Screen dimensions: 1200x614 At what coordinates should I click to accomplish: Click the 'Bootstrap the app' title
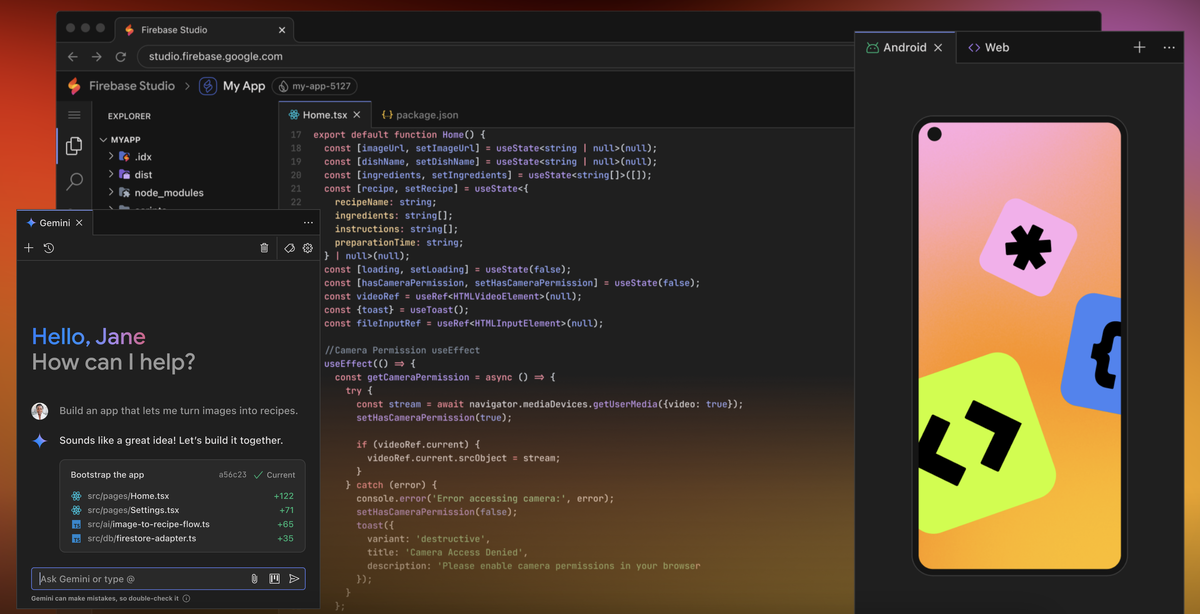pos(108,475)
